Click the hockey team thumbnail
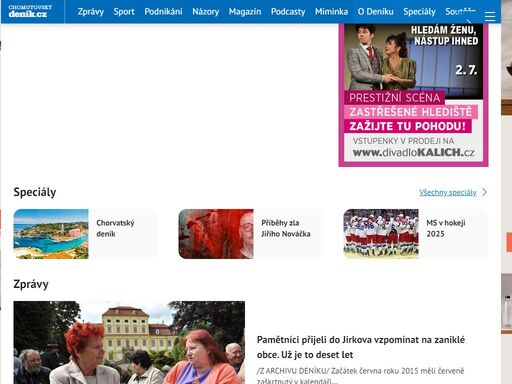Image resolution: width=512 pixels, height=384 pixels. point(381,234)
